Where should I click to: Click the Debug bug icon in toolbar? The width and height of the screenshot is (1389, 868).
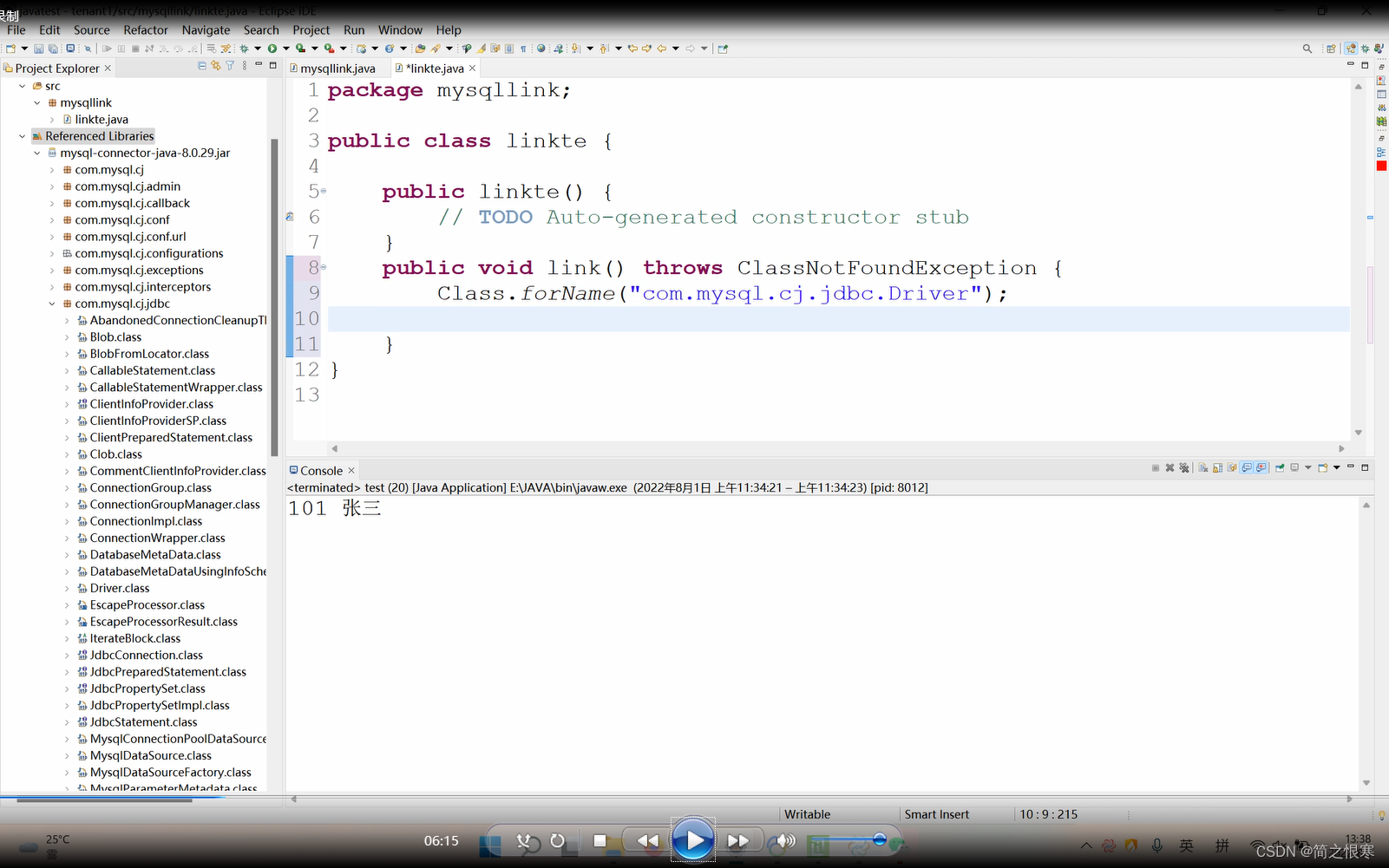pyautogui.click(x=244, y=49)
